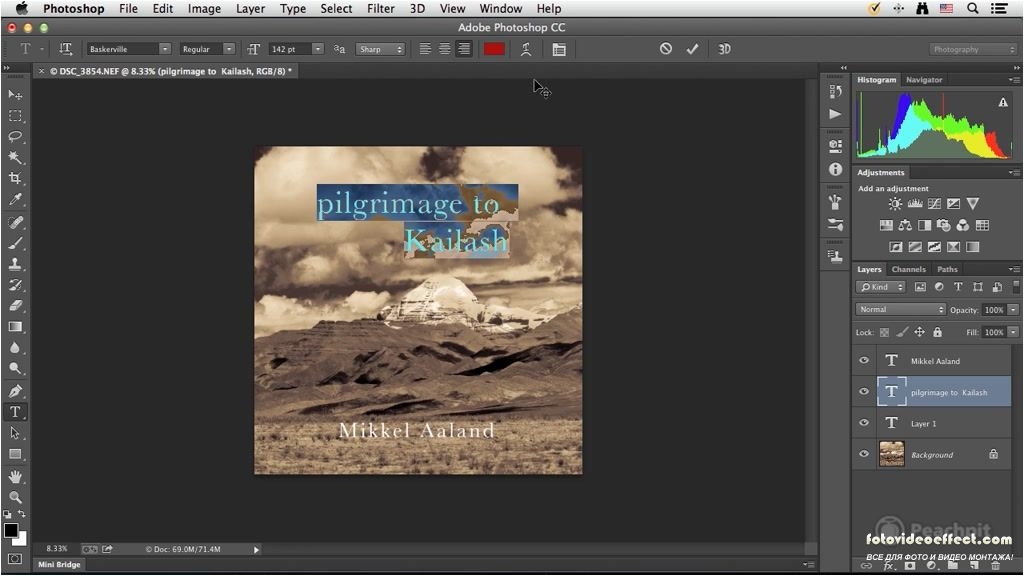
Task: Select the Move tool
Action: click(15, 95)
